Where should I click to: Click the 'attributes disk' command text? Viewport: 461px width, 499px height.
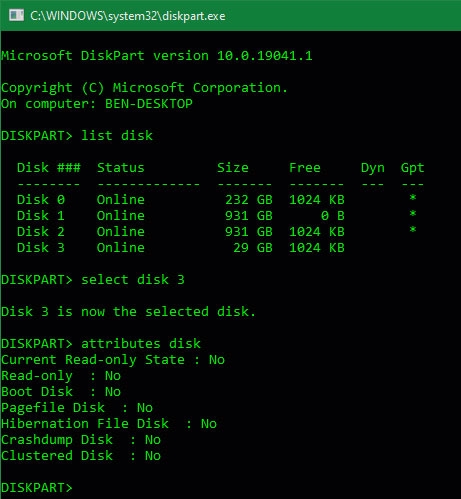(141, 344)
